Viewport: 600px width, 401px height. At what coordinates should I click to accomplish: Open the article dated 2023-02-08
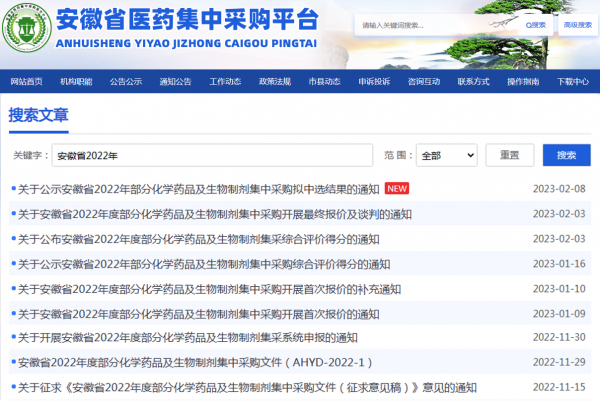(x=198, y=189)
